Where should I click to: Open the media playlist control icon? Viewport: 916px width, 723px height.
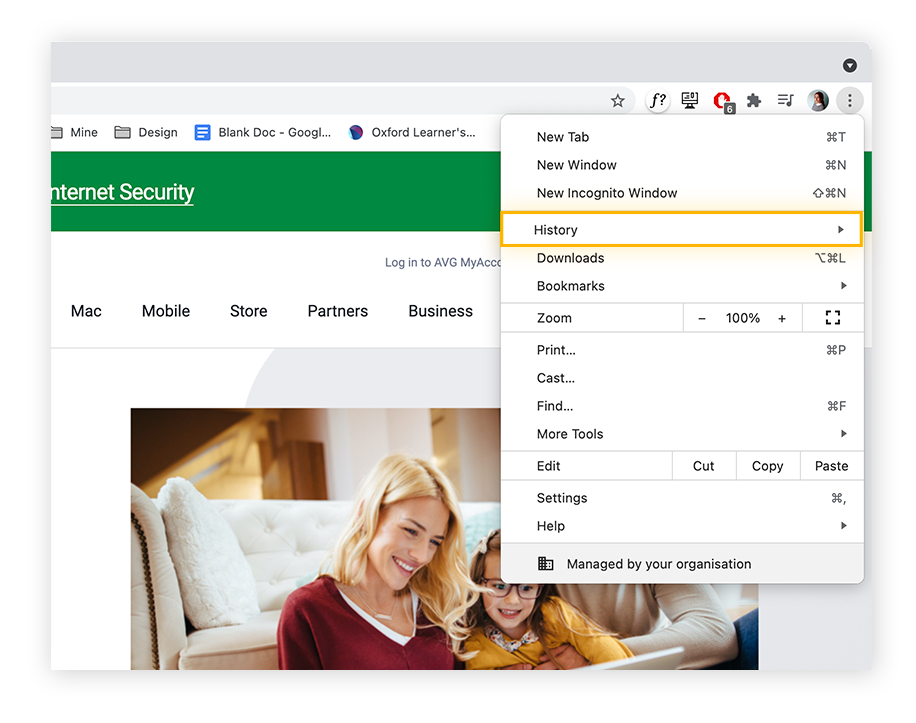pyautogui.click(x=785, y=100)
